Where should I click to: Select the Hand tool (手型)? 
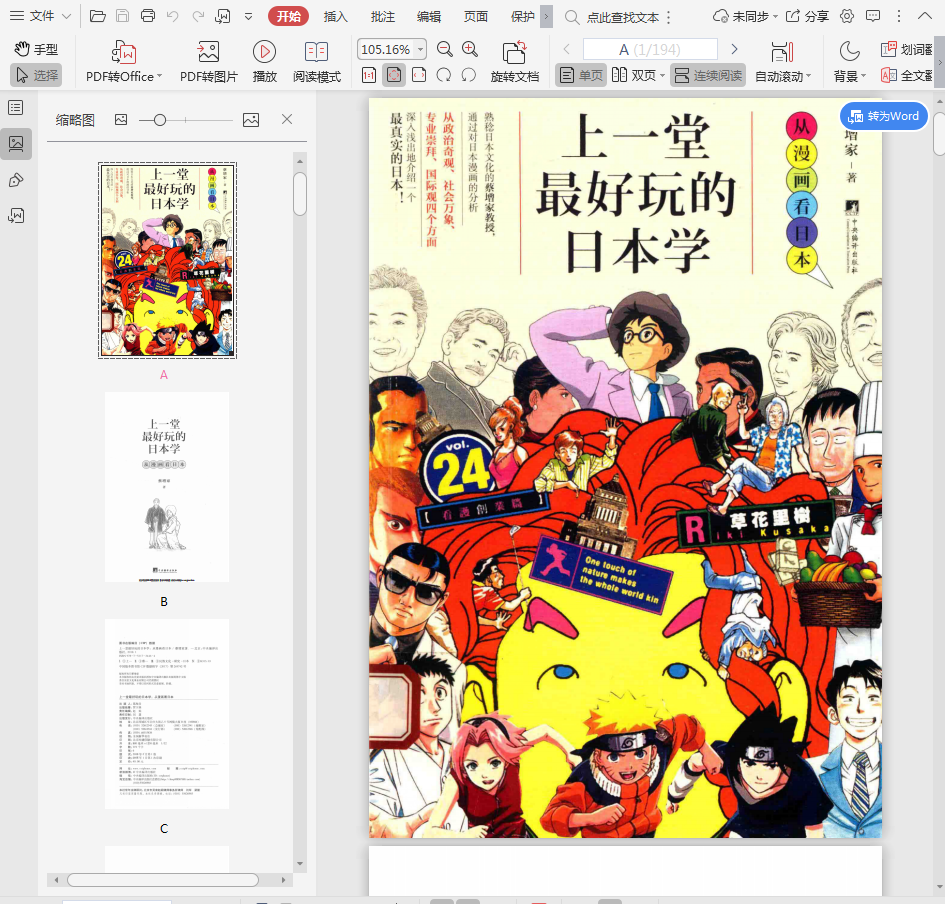pyautogui.click(x=36, y=49)
